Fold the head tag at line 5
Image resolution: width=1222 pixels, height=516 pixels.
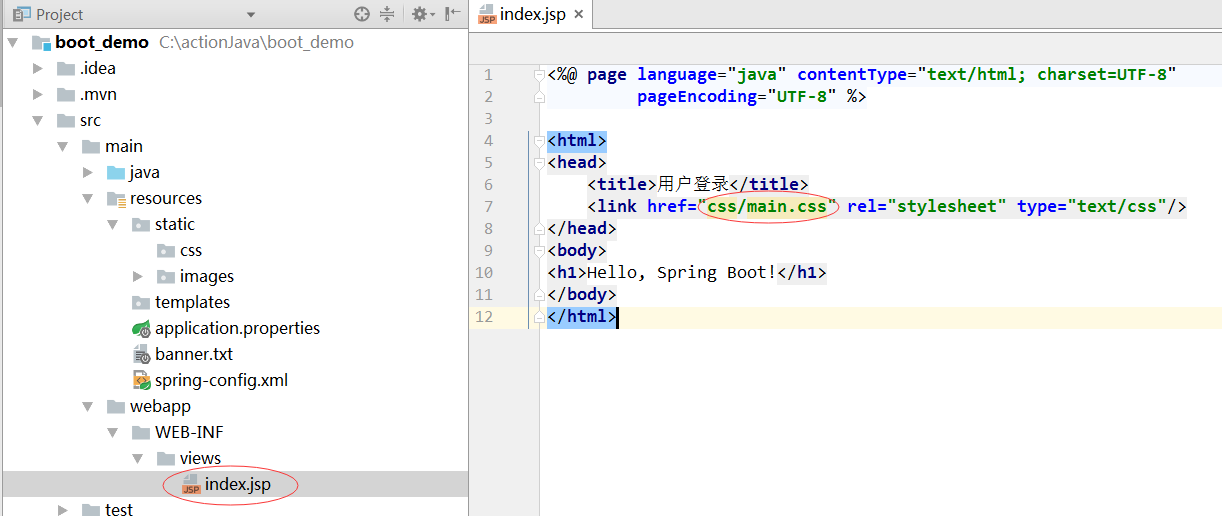coord(539,163)
